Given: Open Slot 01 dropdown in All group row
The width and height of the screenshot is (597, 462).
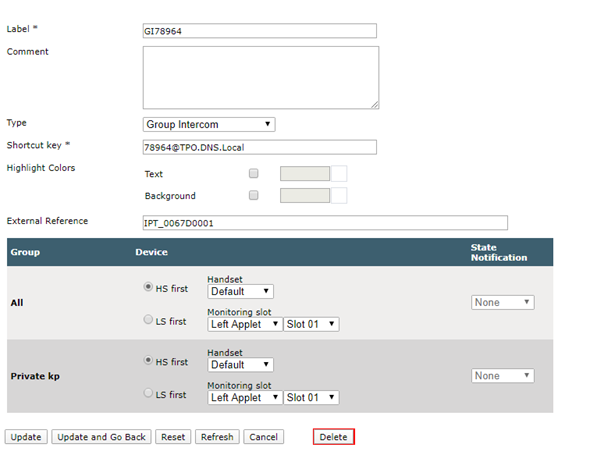Looking at the screenshot, I should point(311,325).
